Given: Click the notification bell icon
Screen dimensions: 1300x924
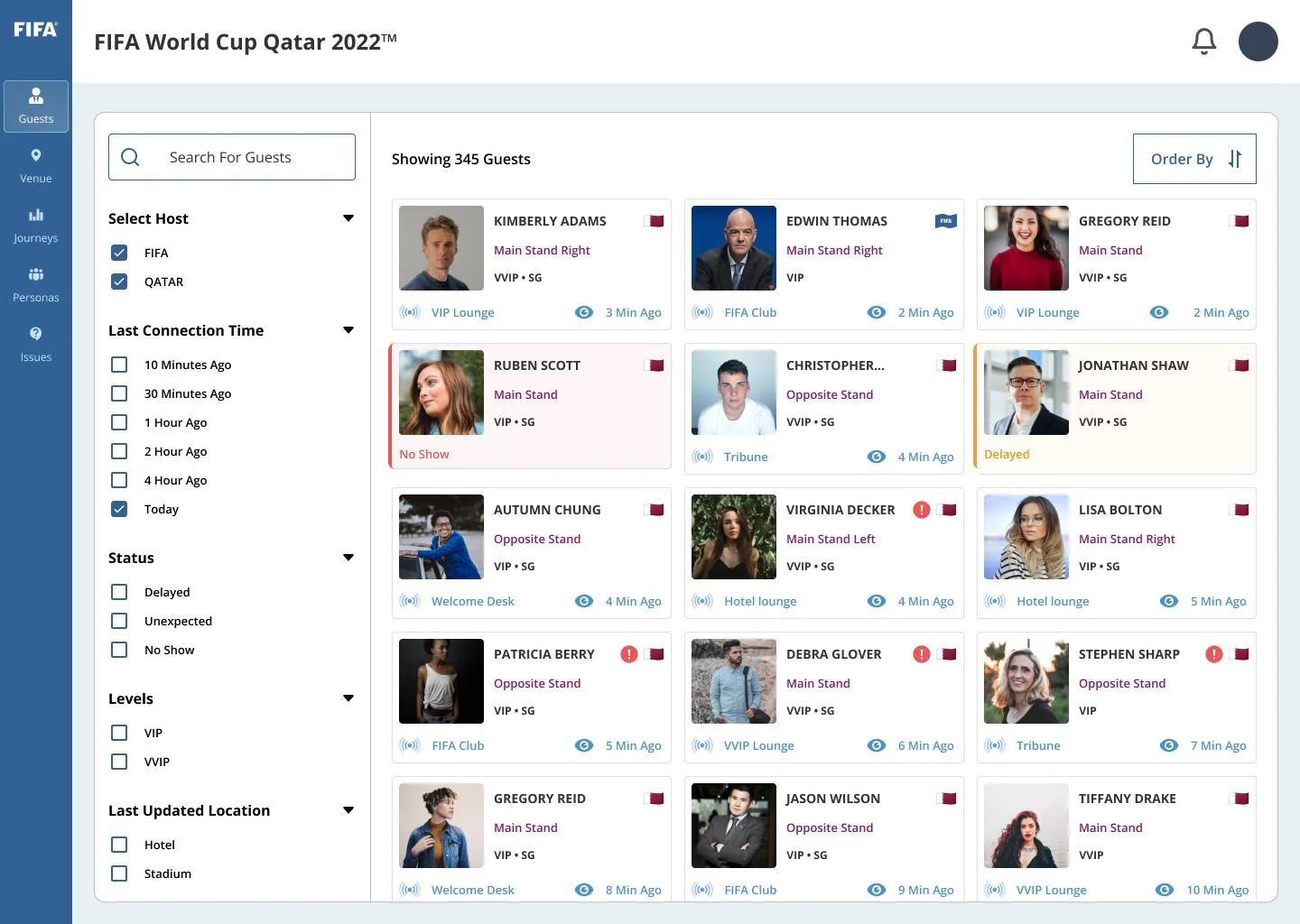Looking at the screenshot, I should pos(1204,42).
